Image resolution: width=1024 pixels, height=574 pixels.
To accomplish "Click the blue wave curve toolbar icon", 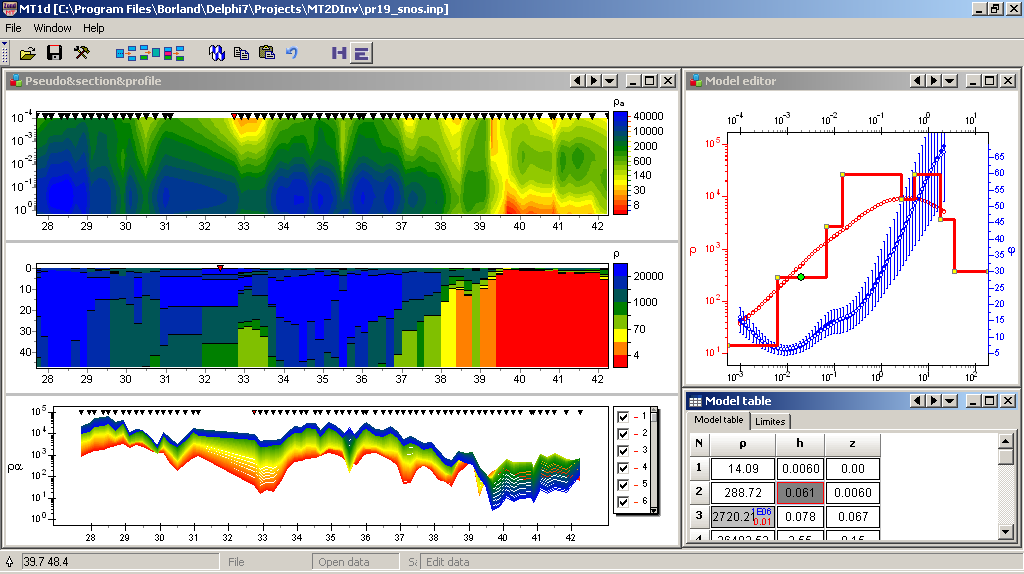I will pos(215,53).
